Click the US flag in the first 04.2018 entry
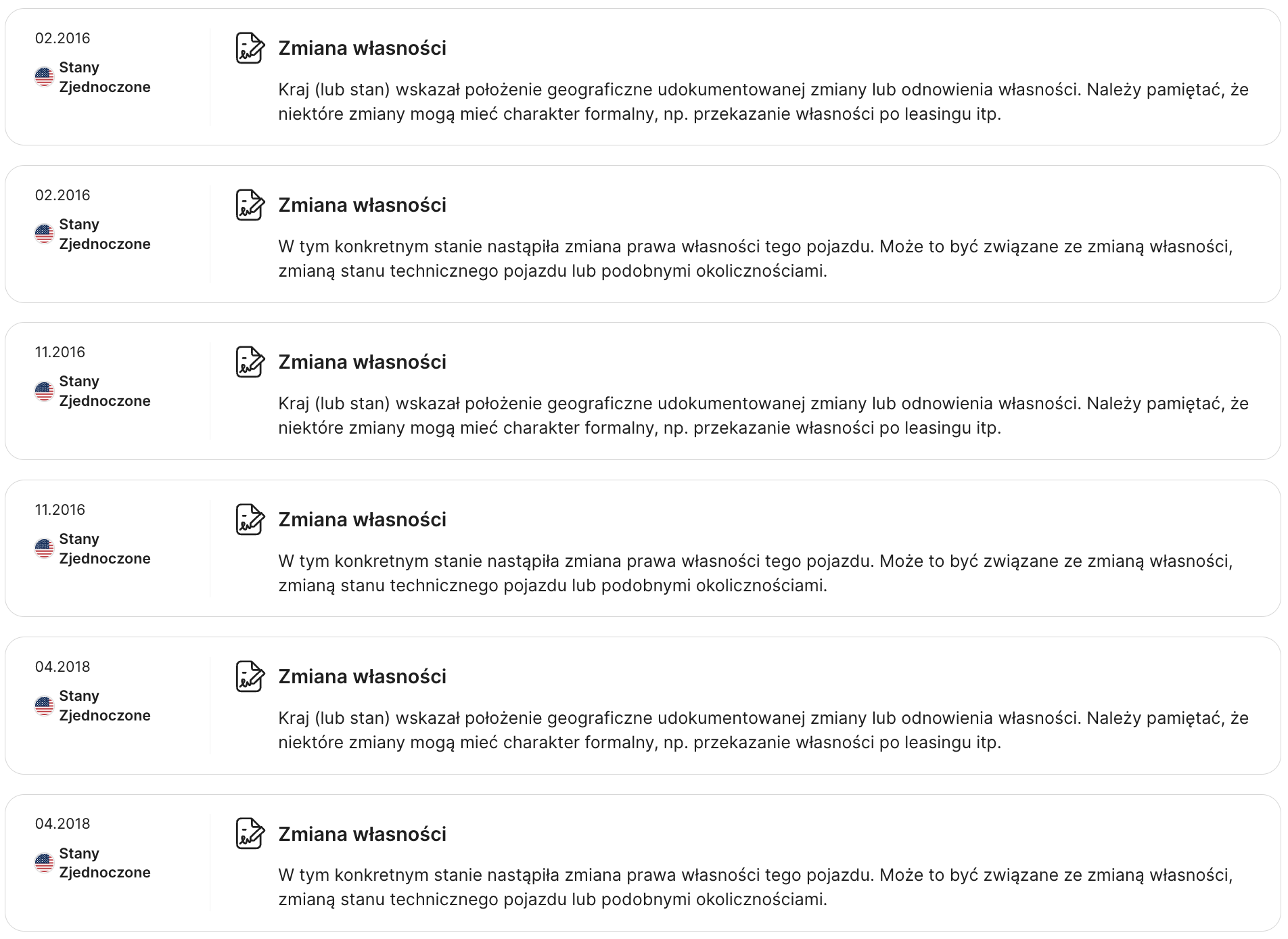 pyautogui.click(x=44, y=706)
